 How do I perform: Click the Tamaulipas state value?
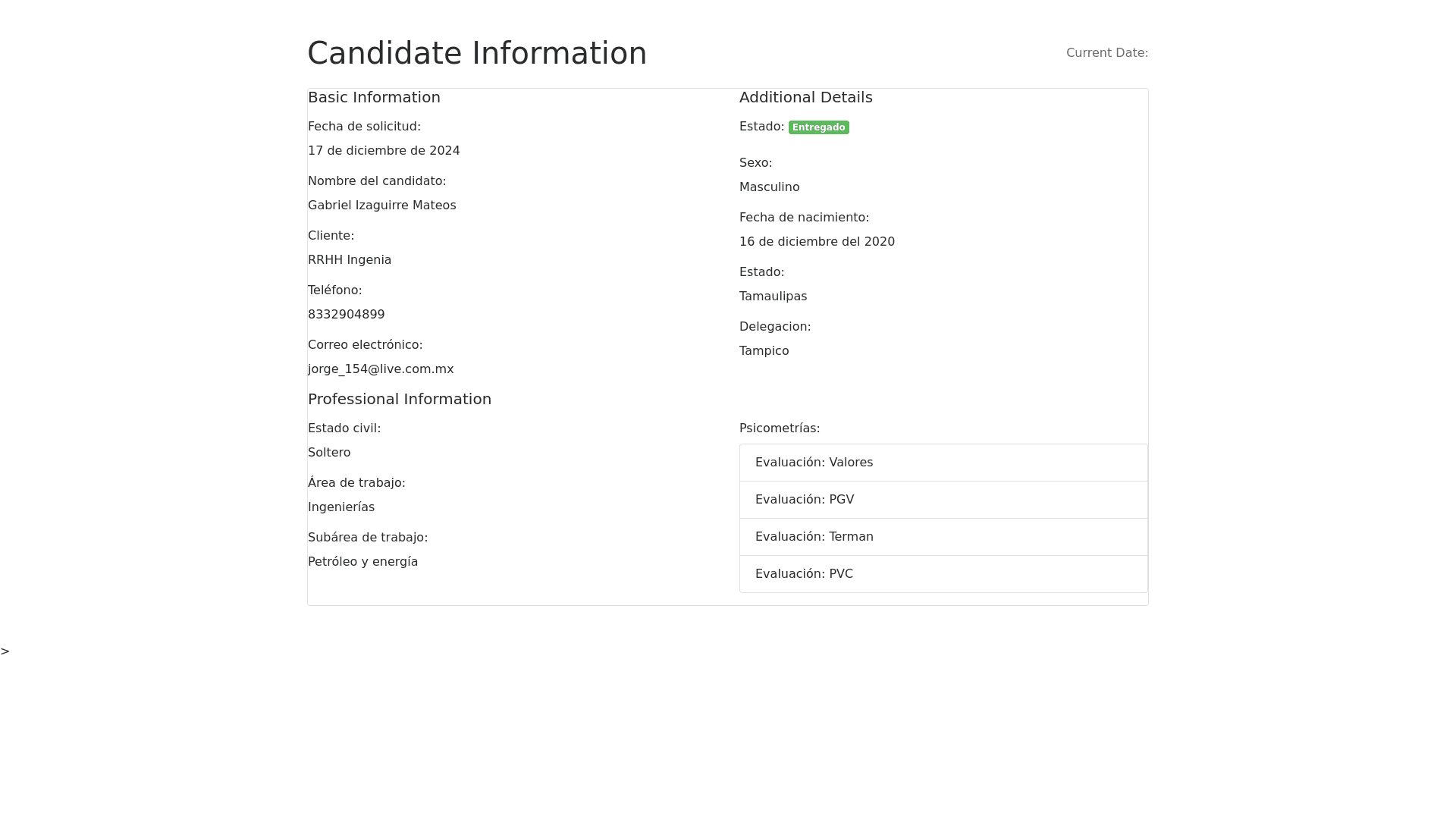(x=773, y=297)
